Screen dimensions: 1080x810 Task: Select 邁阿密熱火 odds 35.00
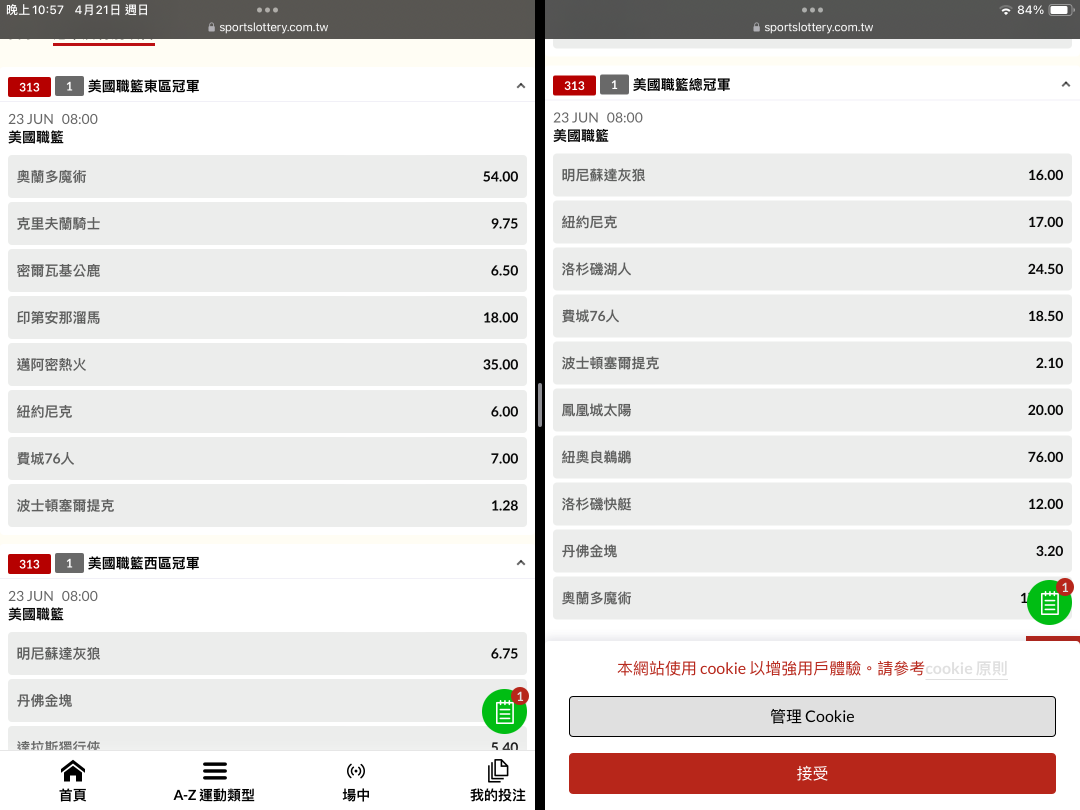(x=267, y=364)
